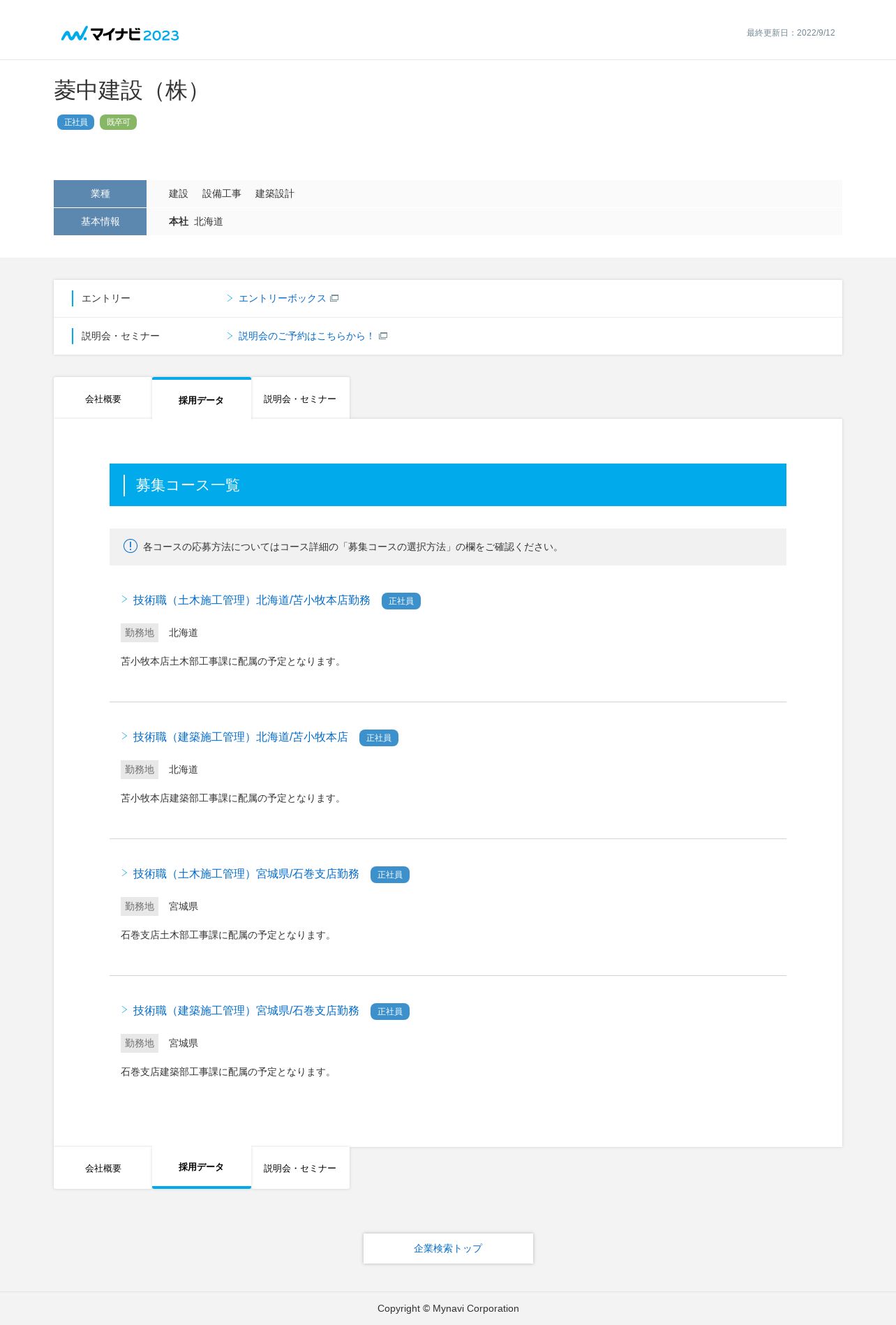
Task: Click 正社員 badge next to 土木施工管理 北海道 course
Action: [401, 601]
